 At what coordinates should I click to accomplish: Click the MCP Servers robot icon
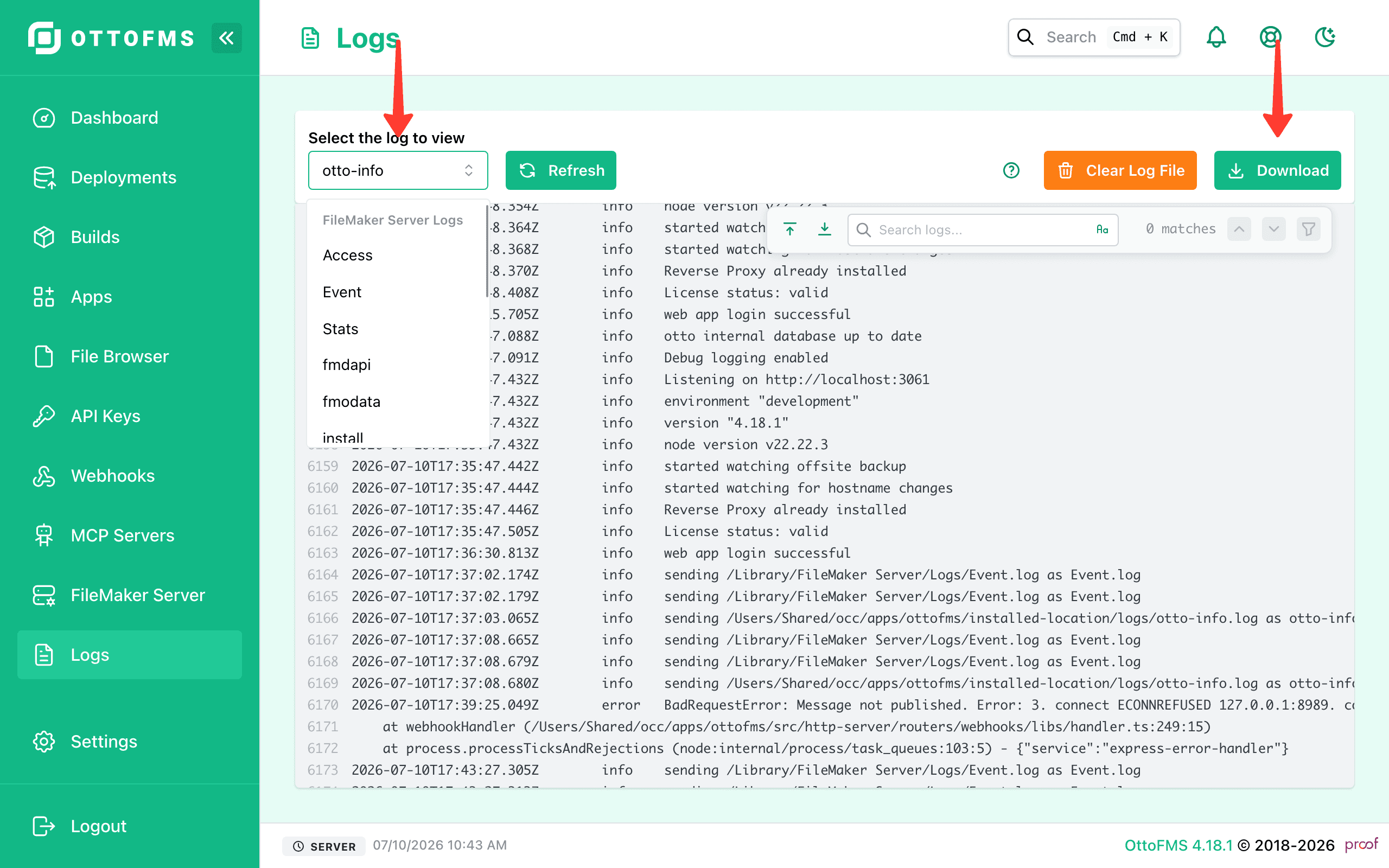point(43,535)
